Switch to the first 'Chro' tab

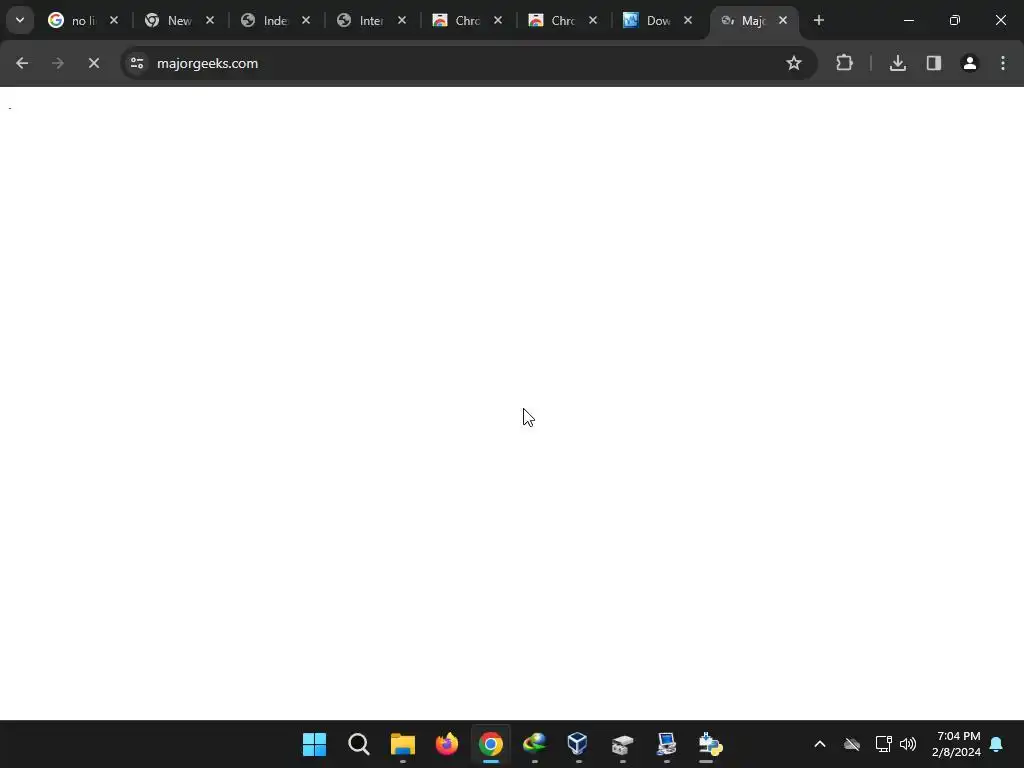[456, 20]
